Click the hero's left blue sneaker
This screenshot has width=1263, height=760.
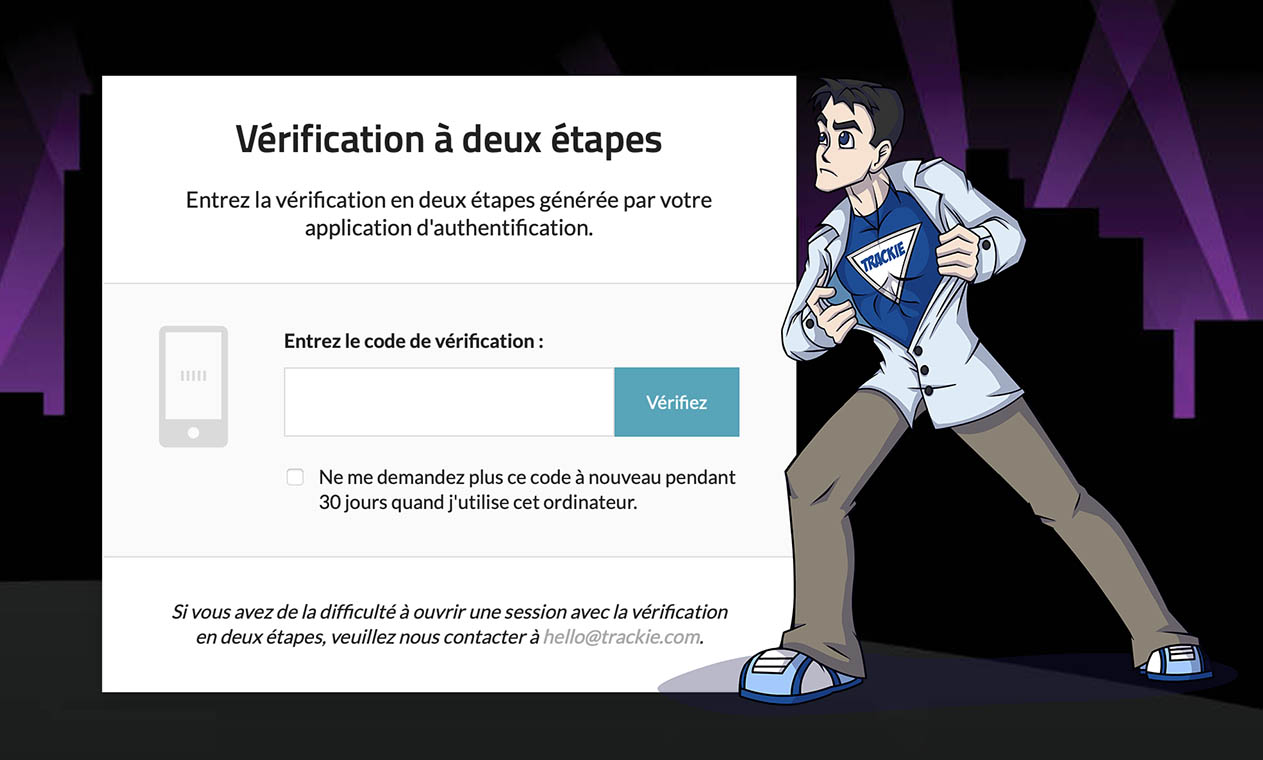click(795, 675)
